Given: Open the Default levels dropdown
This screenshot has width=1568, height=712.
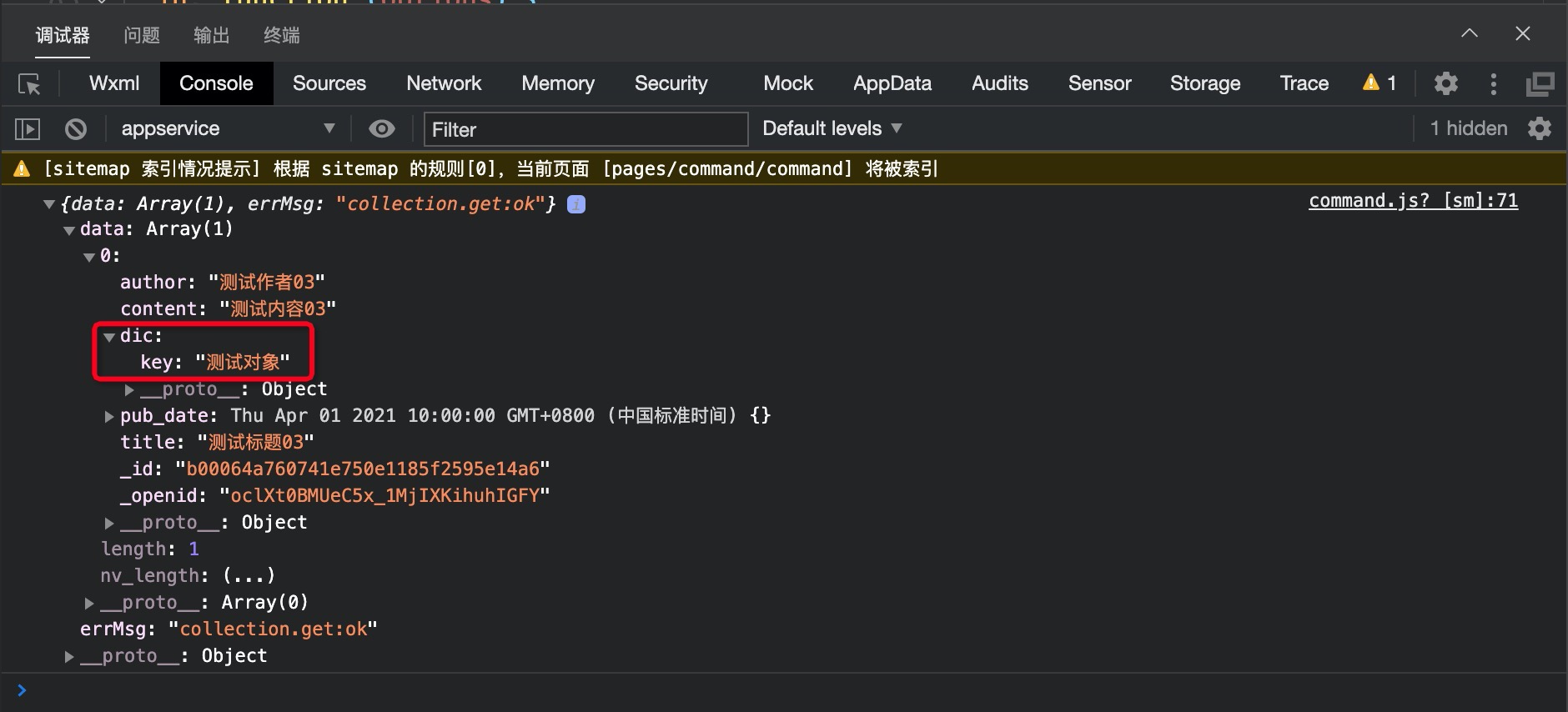Looking at the screenshot, I should coord(832,128).
